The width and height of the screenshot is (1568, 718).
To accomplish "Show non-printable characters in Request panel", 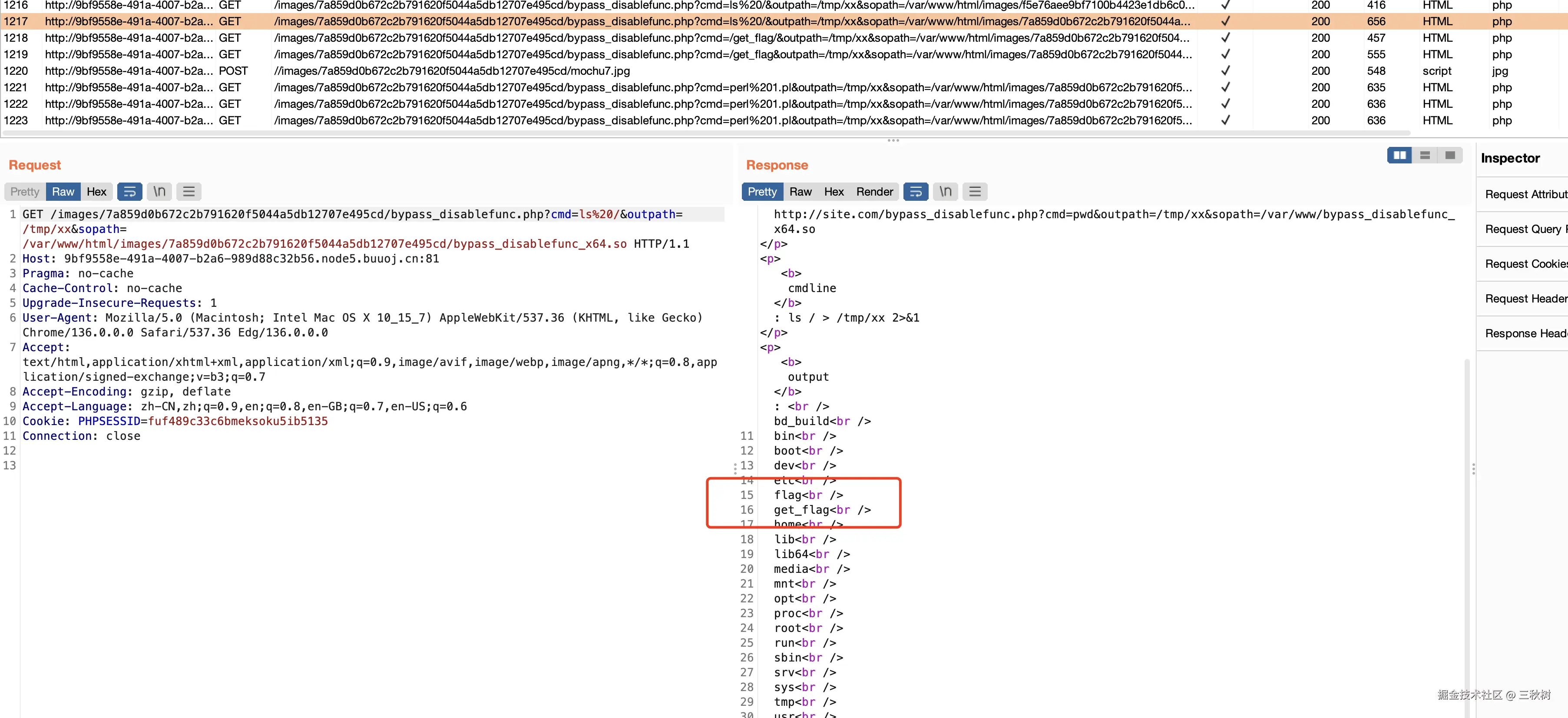I will [x=159, y=192].
